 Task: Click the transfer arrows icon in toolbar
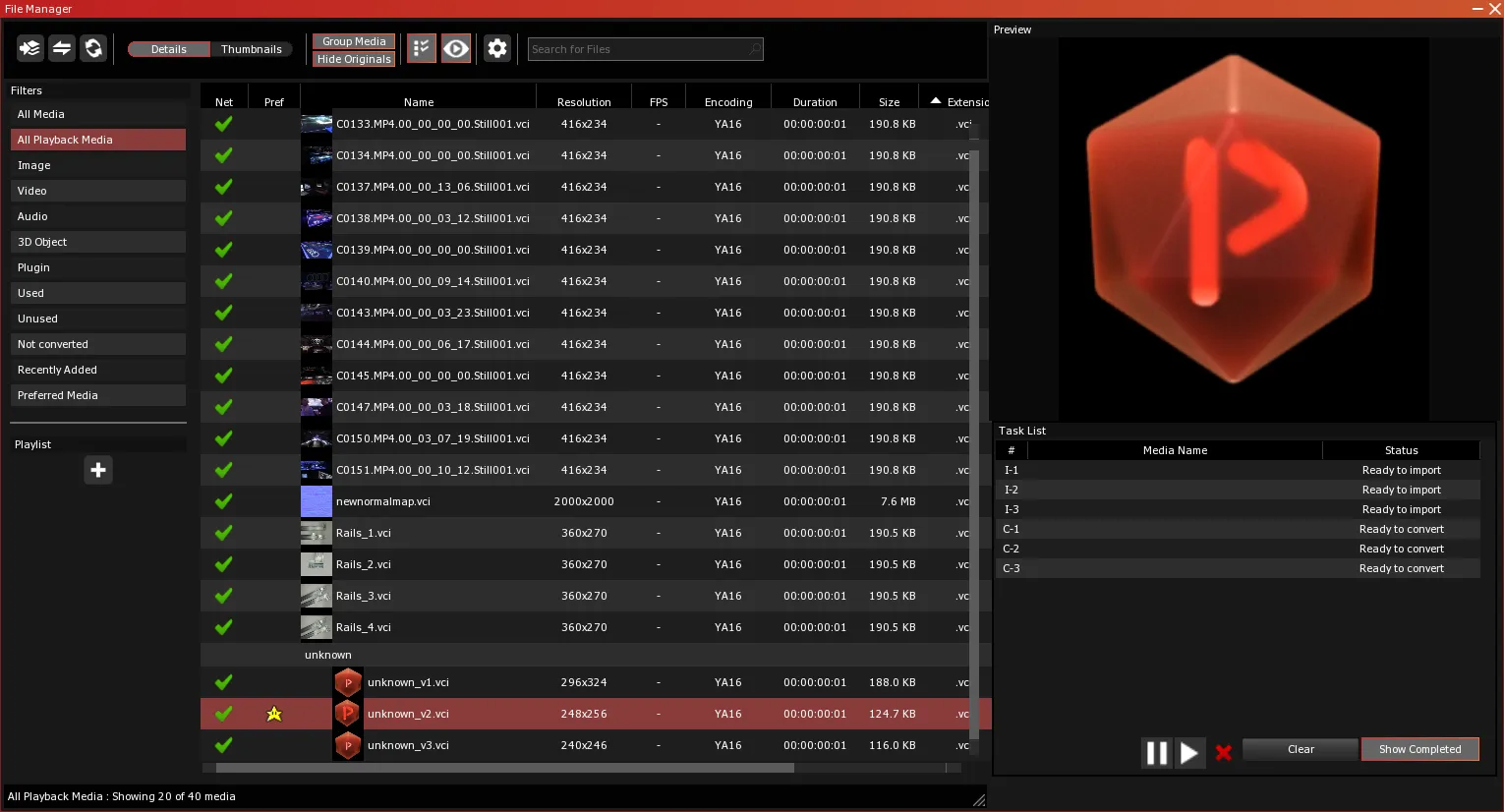pos(62,48)
